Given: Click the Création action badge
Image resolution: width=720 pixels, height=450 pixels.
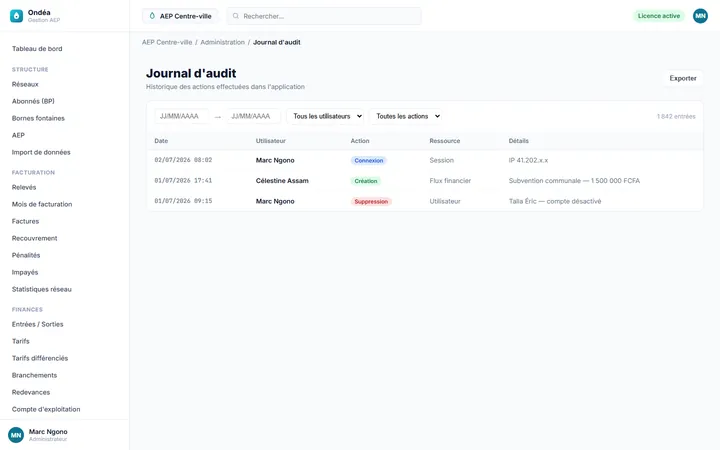Looking at the screenshot, I should (x=366, y=181).
